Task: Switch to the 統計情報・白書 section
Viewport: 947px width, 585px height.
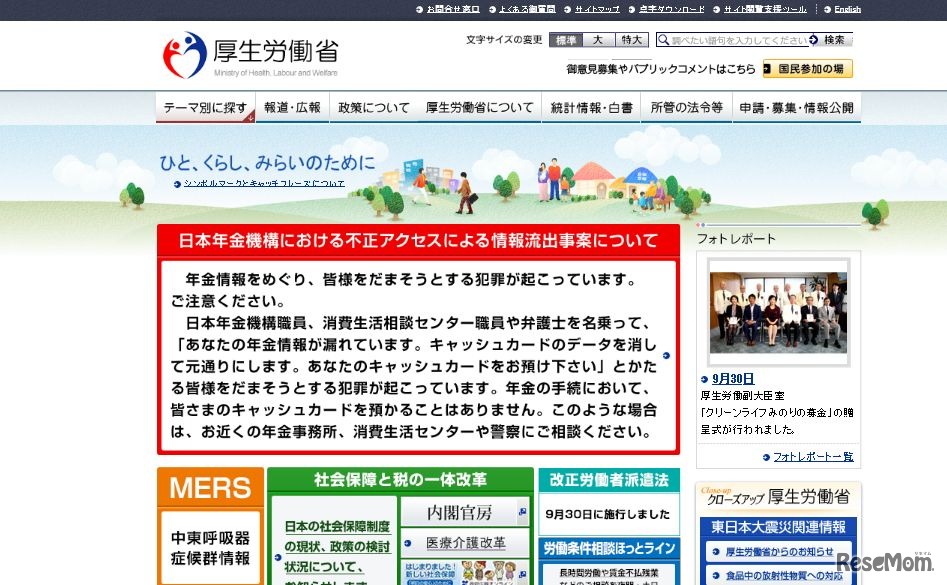Action: tap(592, 107)
